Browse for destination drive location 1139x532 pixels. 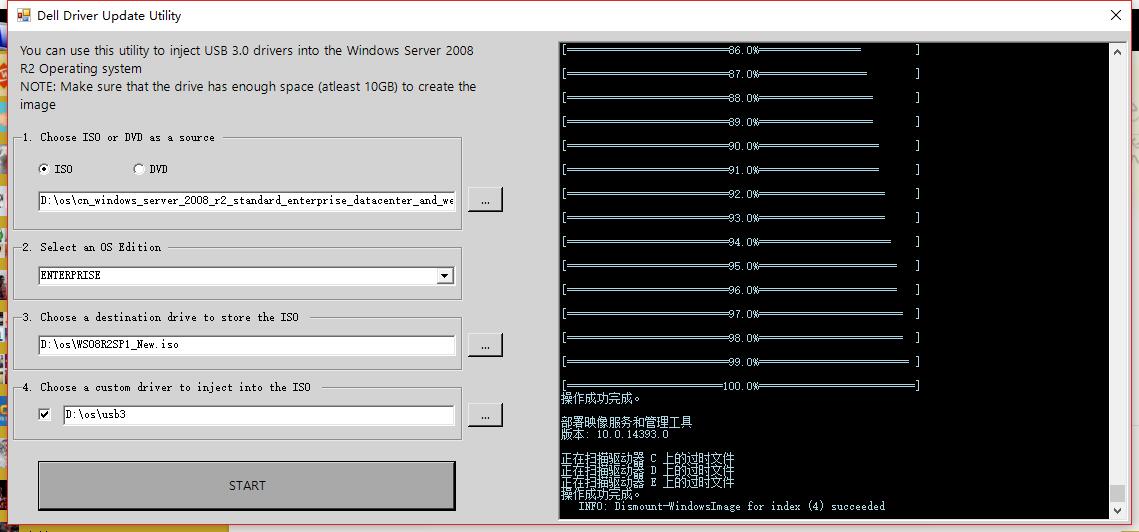click(485, 344)
